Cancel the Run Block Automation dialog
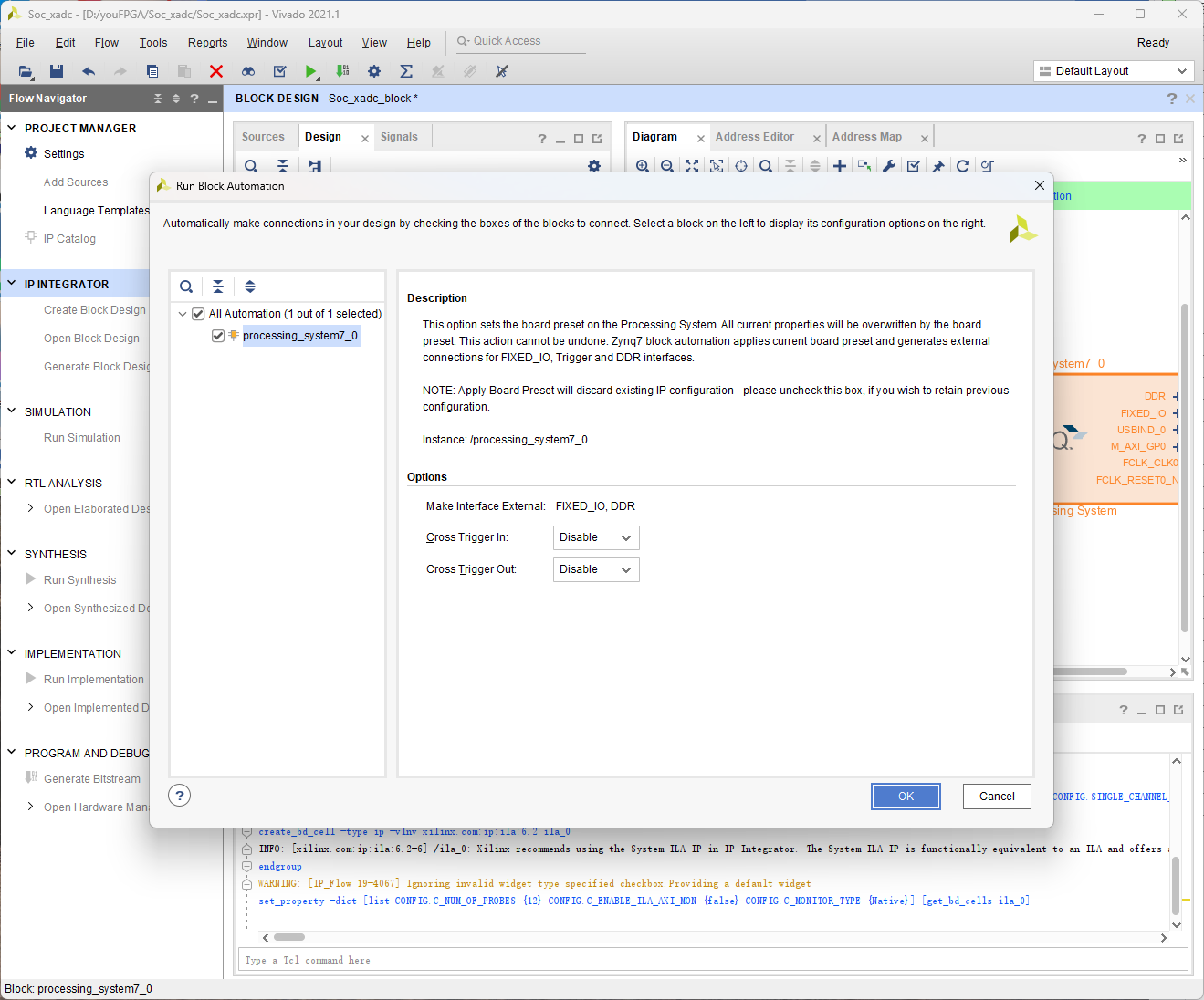Screen dimensions: 1204x1000 tap(997, 797)
